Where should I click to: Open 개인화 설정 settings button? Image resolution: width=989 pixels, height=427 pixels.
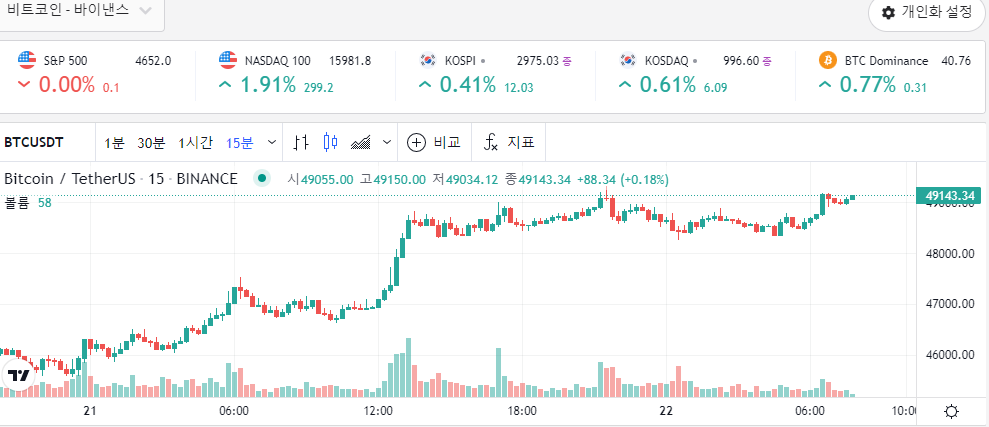[928, 13]
